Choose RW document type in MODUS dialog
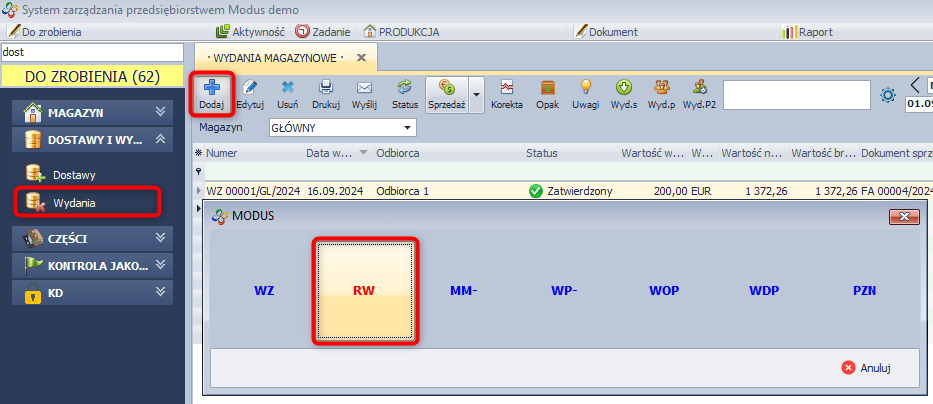This screenshot has height=404, width=933. click(364, 291)
